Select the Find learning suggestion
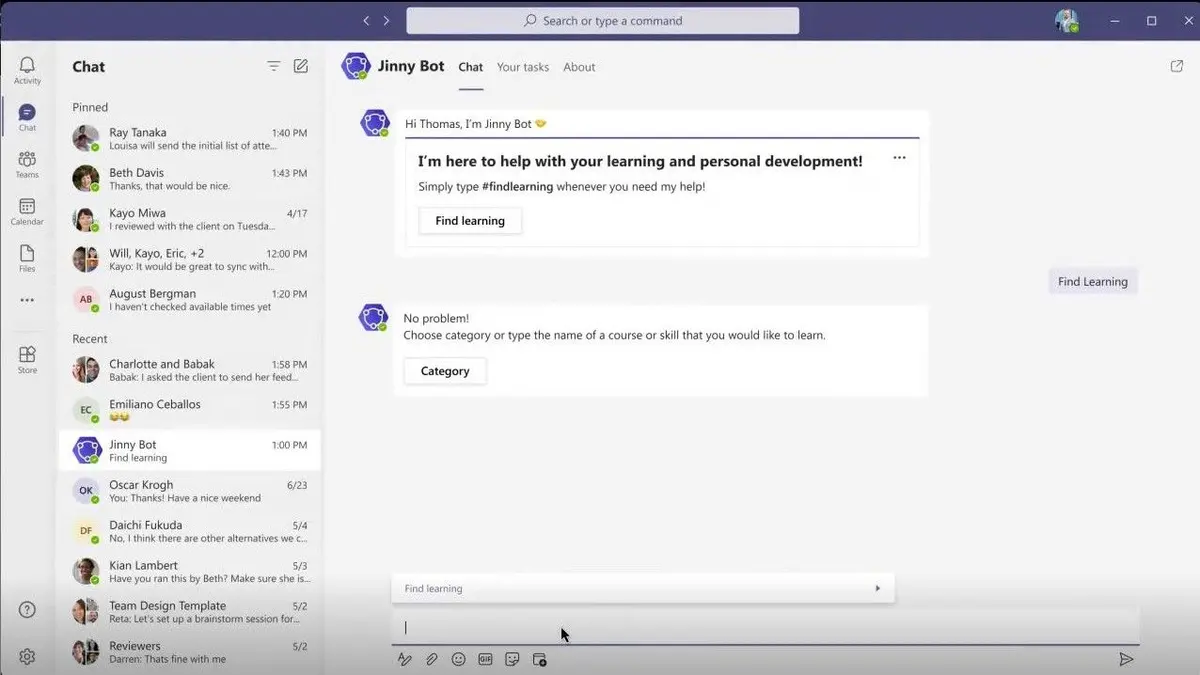This screenshot has width=1200, height=675. pos(643,588)
